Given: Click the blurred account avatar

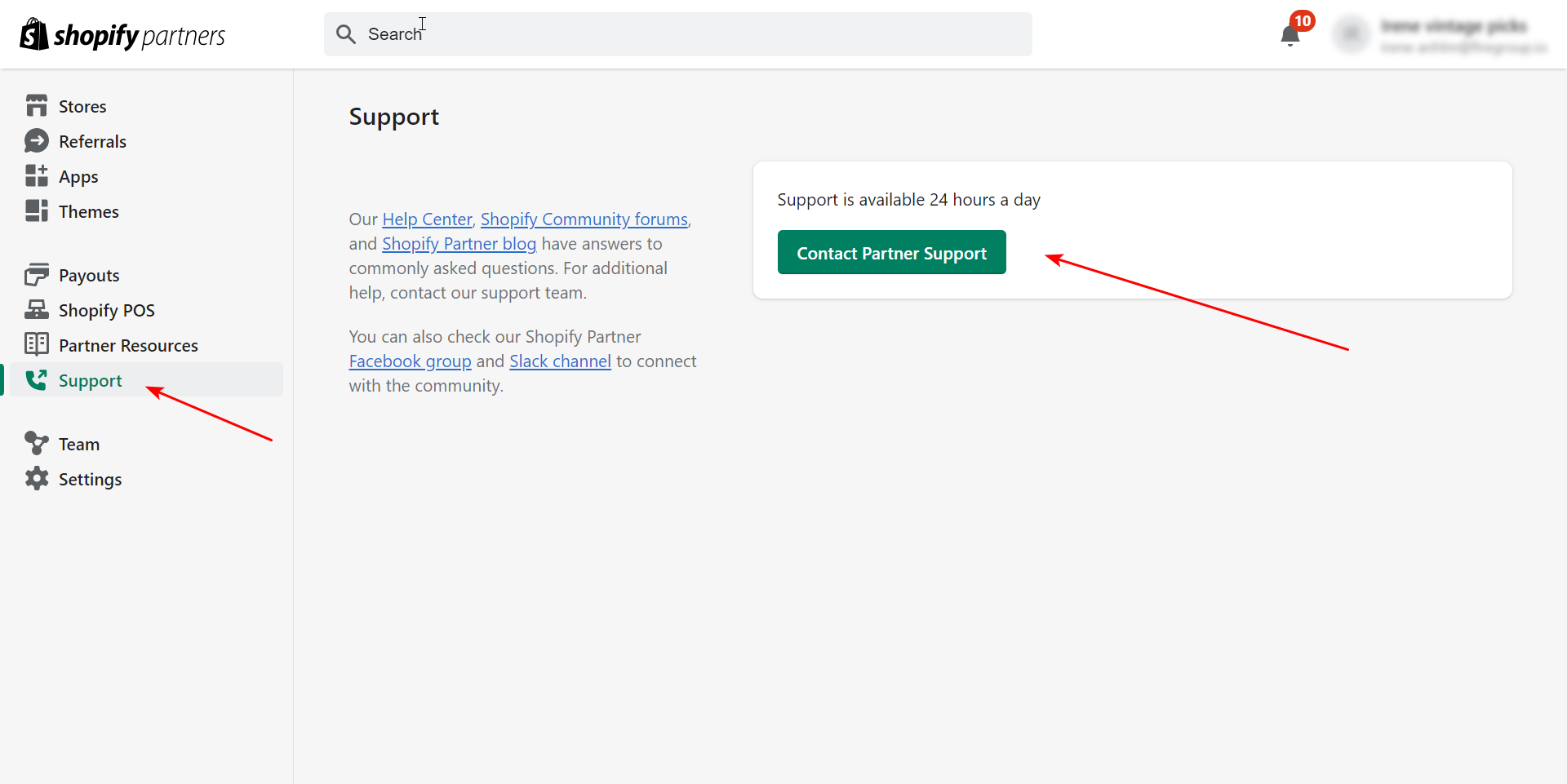Looking at the screenshot, I should (x=1352, y=34).
